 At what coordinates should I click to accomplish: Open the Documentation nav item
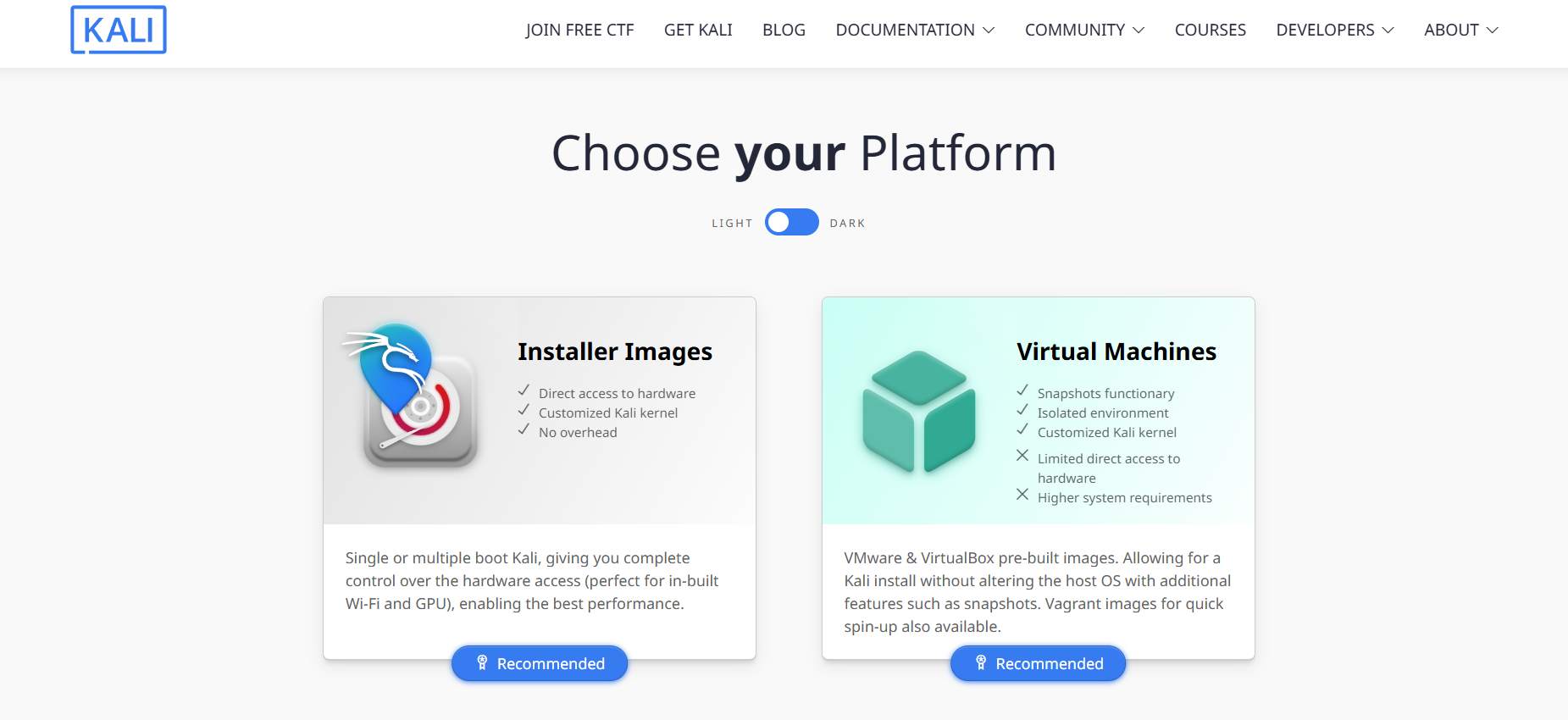point(915,30)
